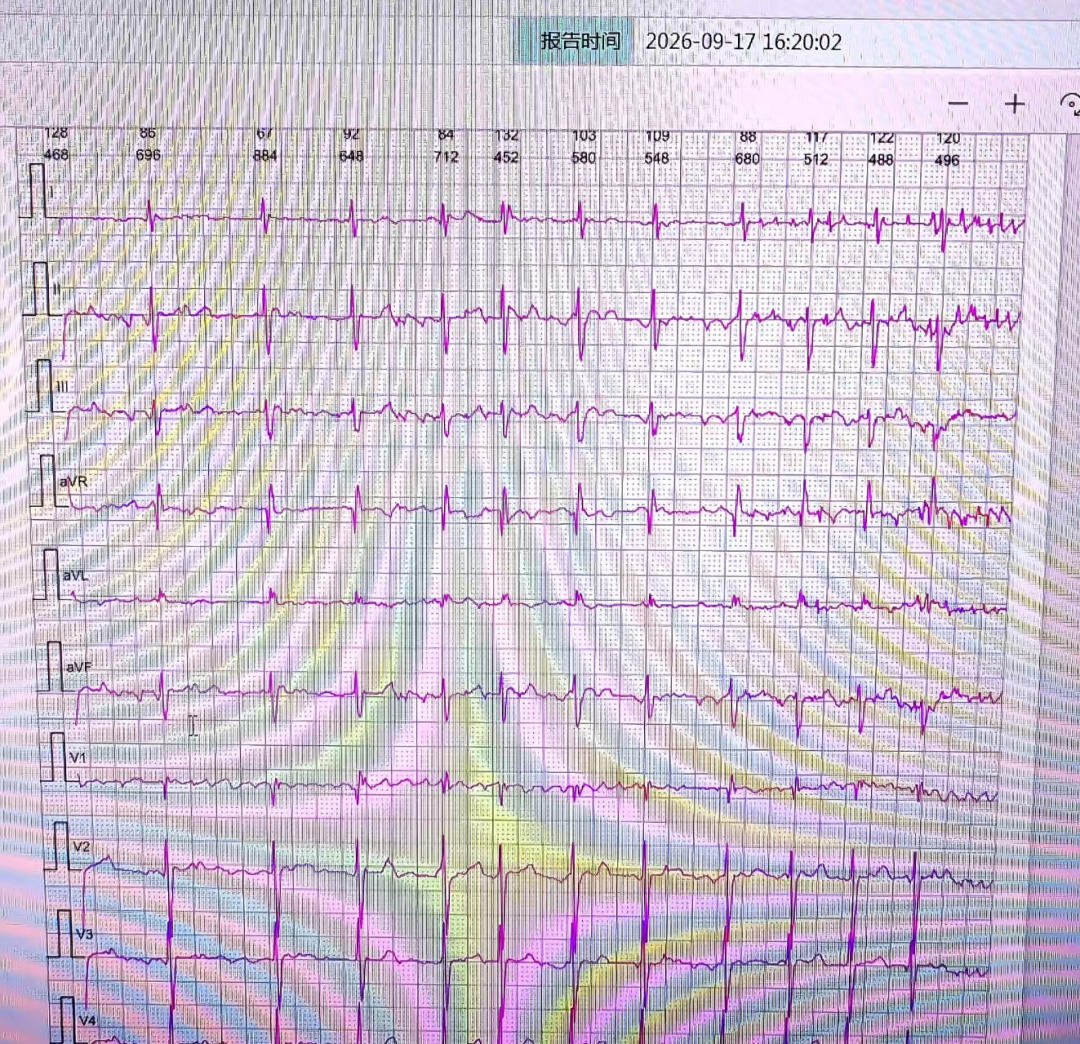Select the heart rate value 120

(947, 138)
